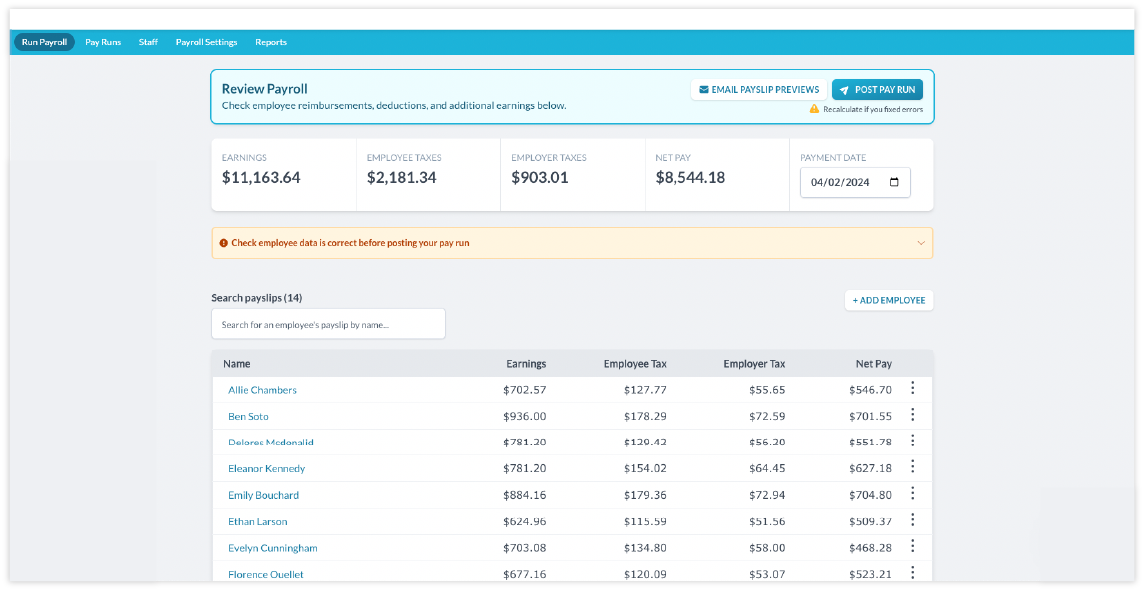Click the Add Employee button
Image resolution: width=1144 pixels, height=591 pixels.
coord(888,300)
